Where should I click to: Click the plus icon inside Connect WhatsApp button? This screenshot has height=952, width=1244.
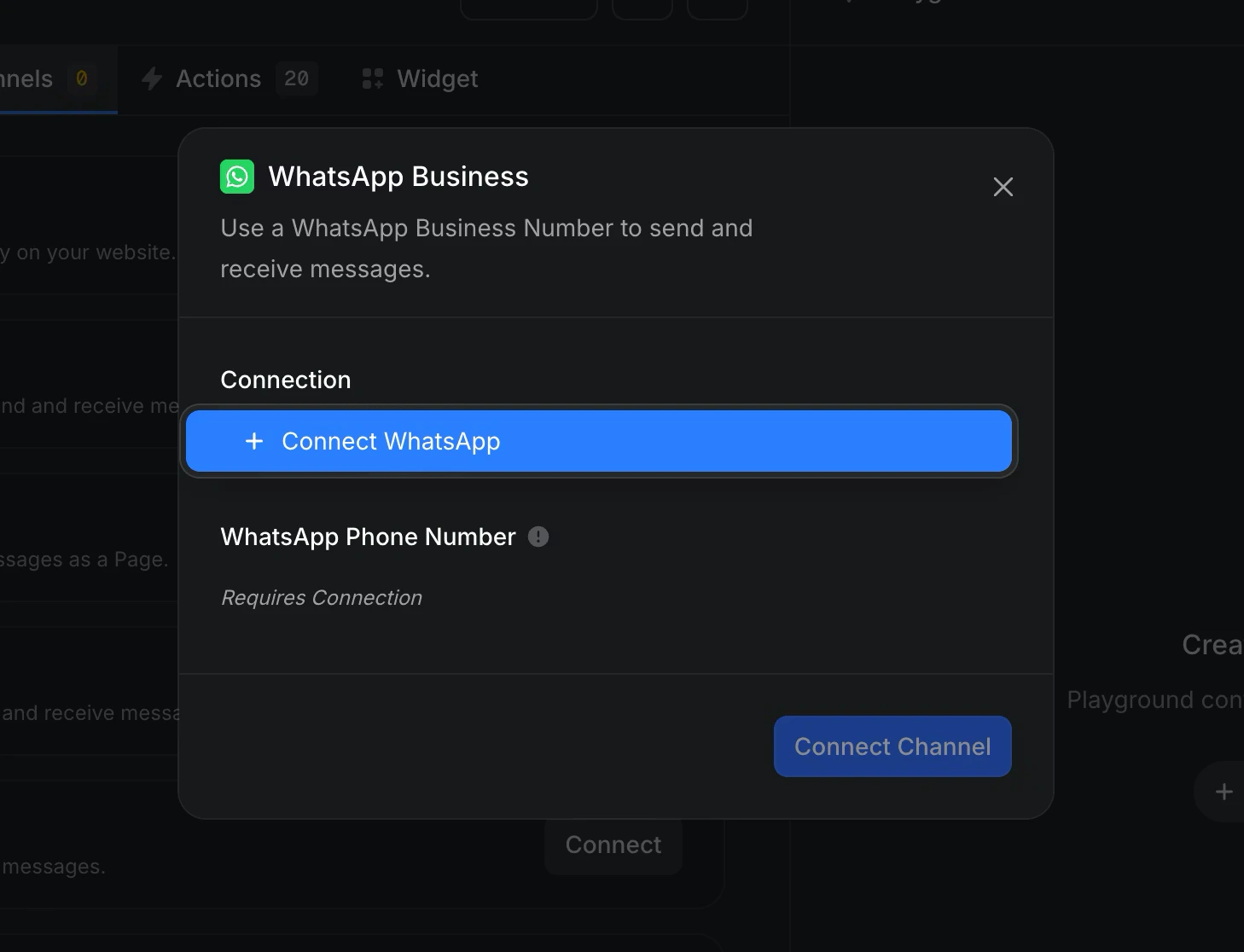point(254,441)
